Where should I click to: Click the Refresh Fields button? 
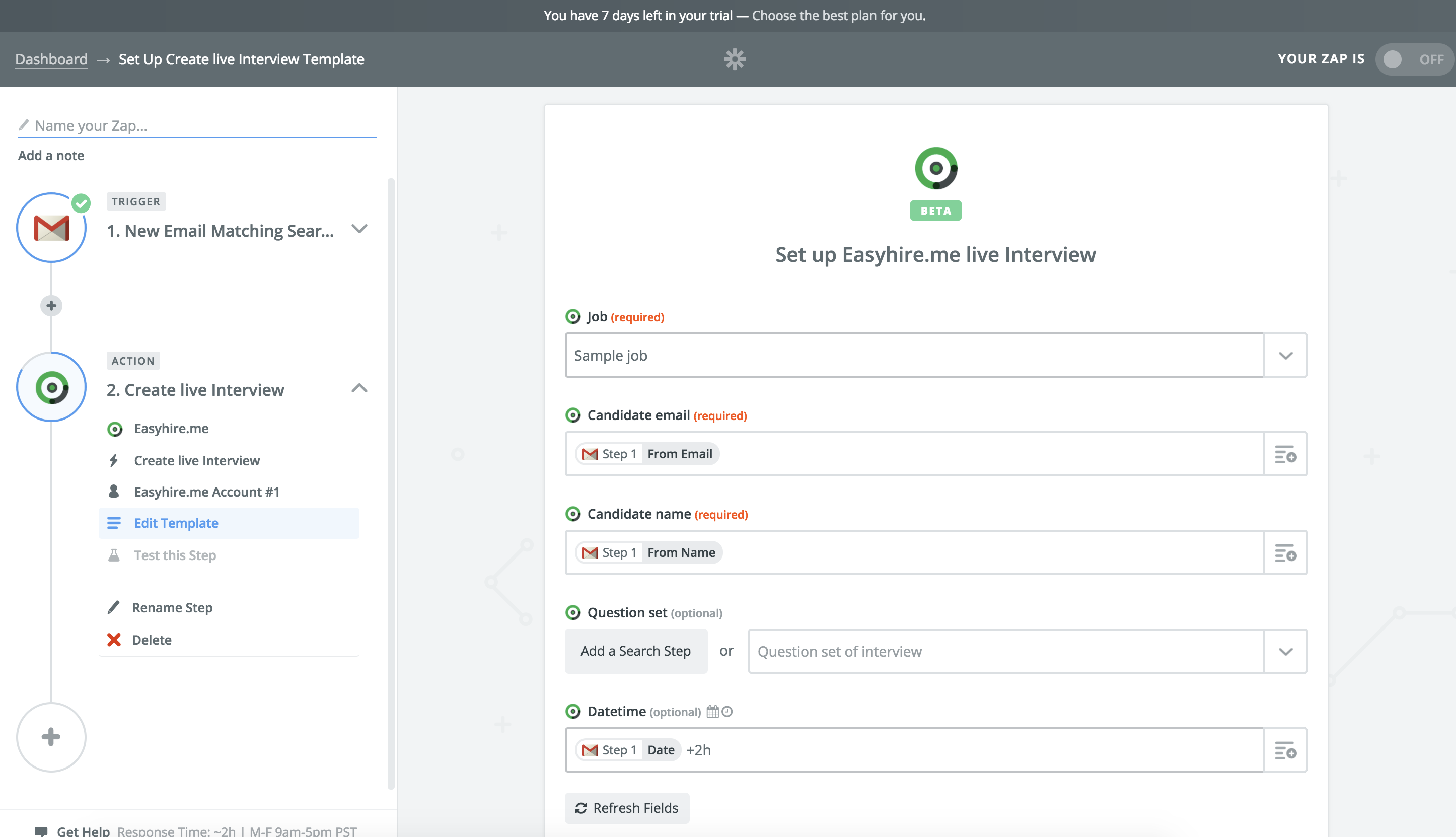point(627,808)
